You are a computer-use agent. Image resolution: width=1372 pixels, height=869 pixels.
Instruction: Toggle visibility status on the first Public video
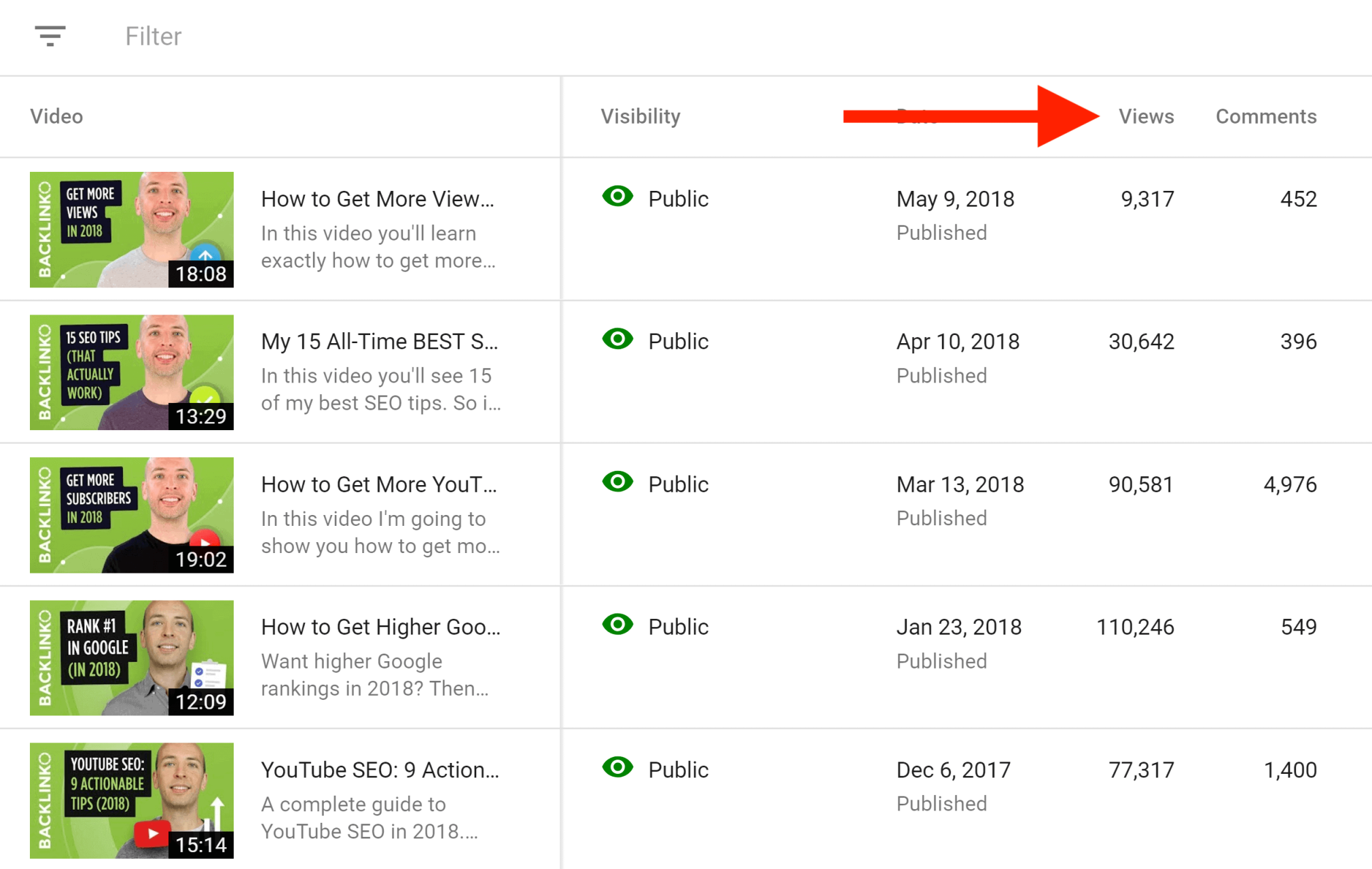click(617, 196)
